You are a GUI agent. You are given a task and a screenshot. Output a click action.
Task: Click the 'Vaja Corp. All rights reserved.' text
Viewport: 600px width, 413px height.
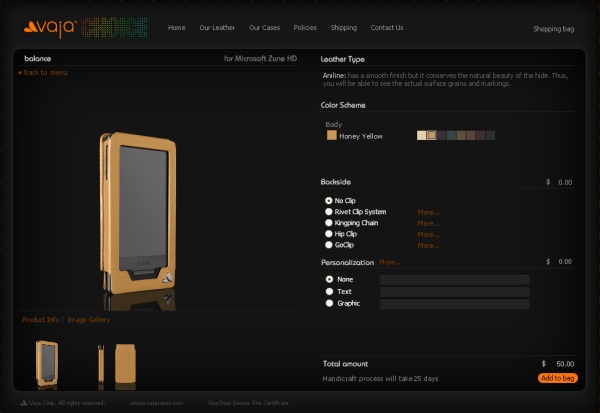pyautogui.click(x=67, y=403)
